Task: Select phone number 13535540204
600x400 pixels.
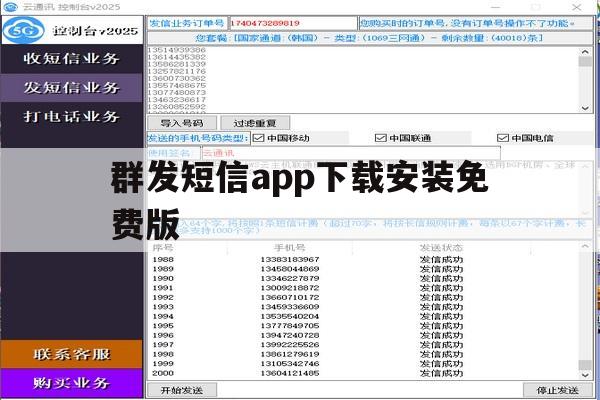Action: pos(290,316)
